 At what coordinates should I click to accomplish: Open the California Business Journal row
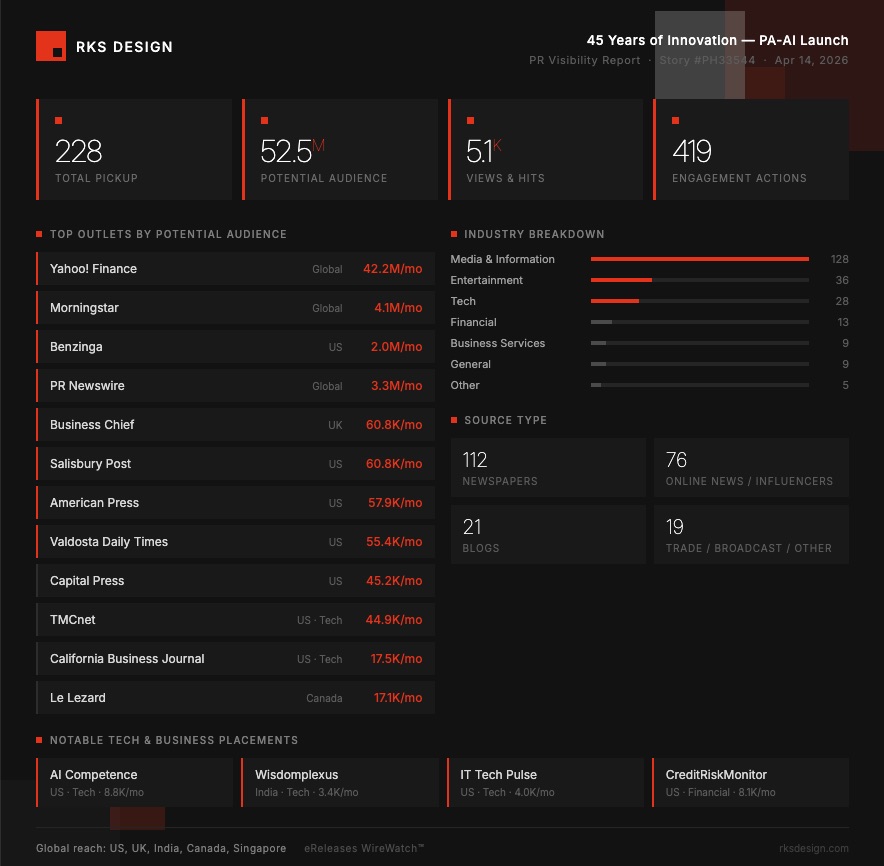pos(236,659)
